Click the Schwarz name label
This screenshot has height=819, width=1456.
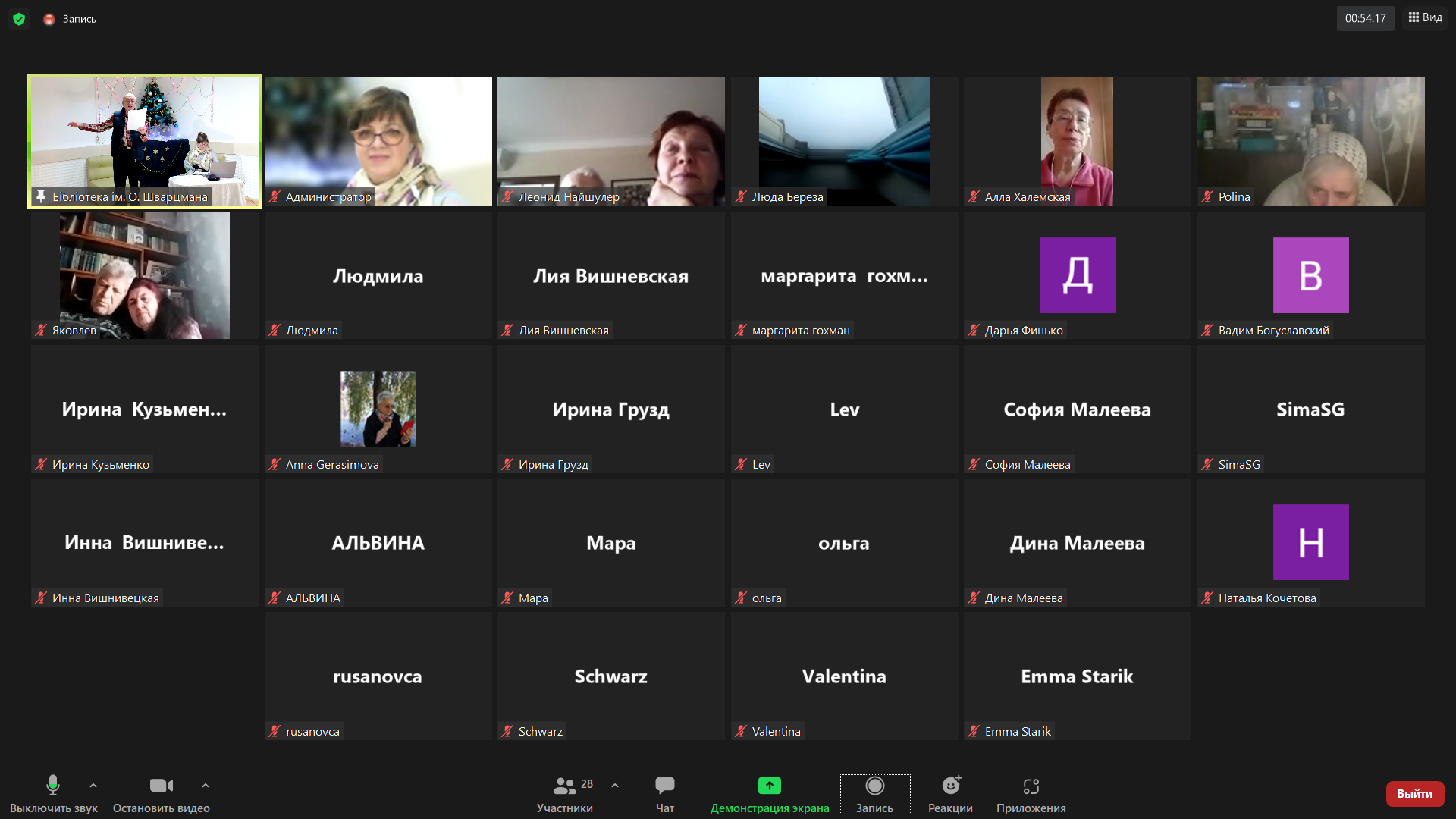pos(541,731)
